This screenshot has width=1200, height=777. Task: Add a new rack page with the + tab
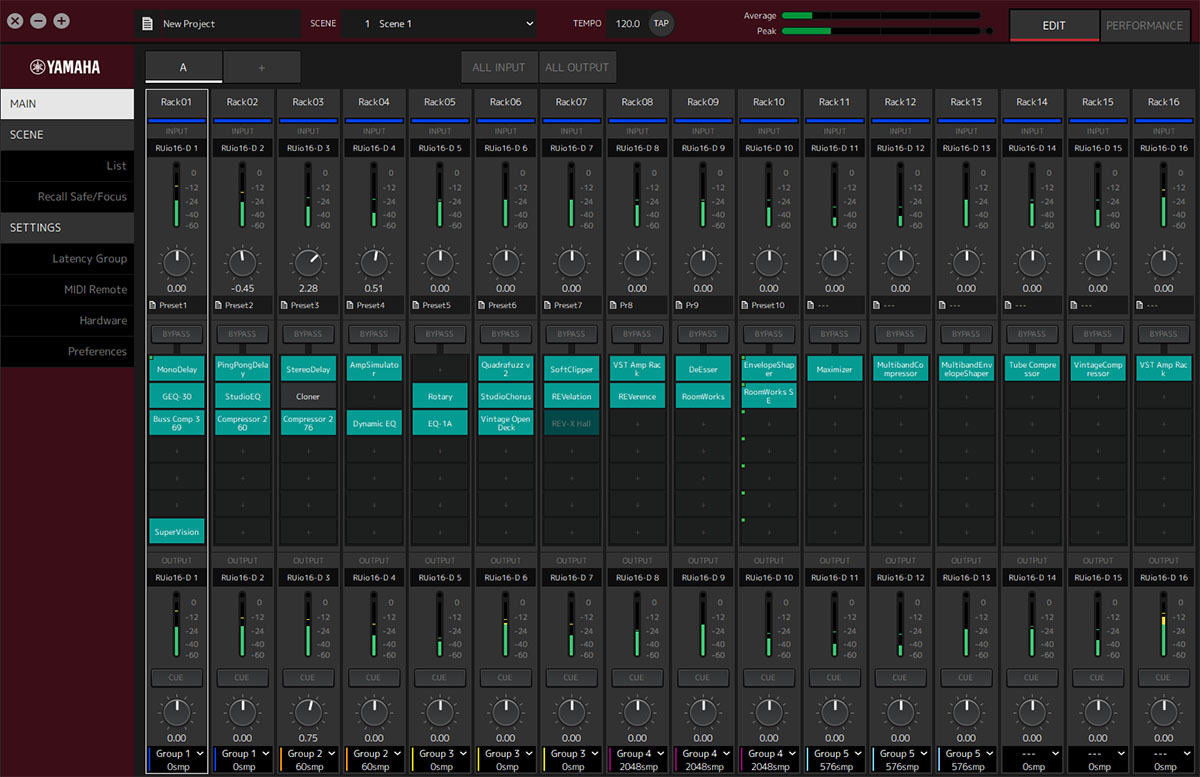[x=262, y=67]
